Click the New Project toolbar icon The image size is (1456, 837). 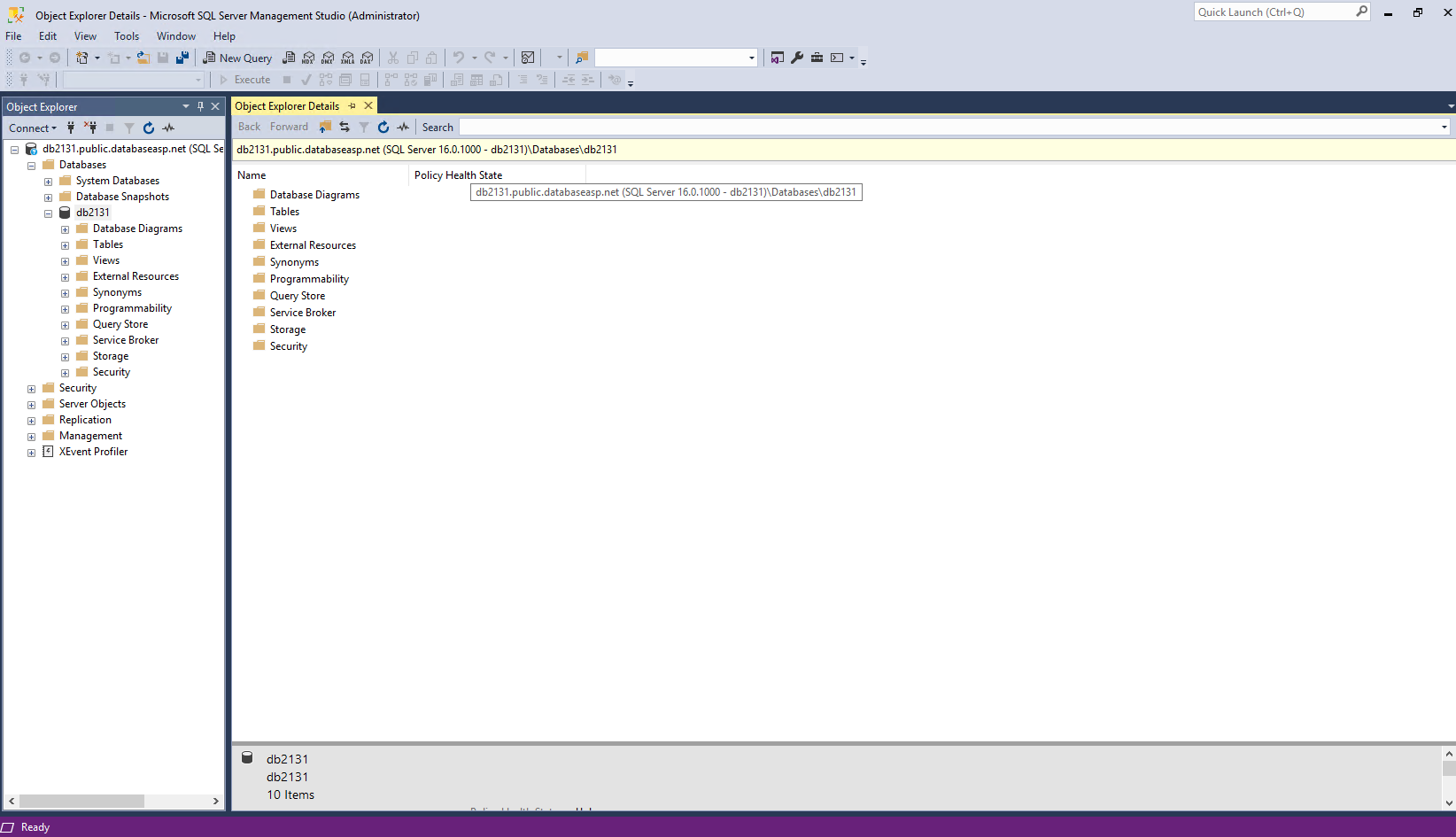[x=82, y=58]
